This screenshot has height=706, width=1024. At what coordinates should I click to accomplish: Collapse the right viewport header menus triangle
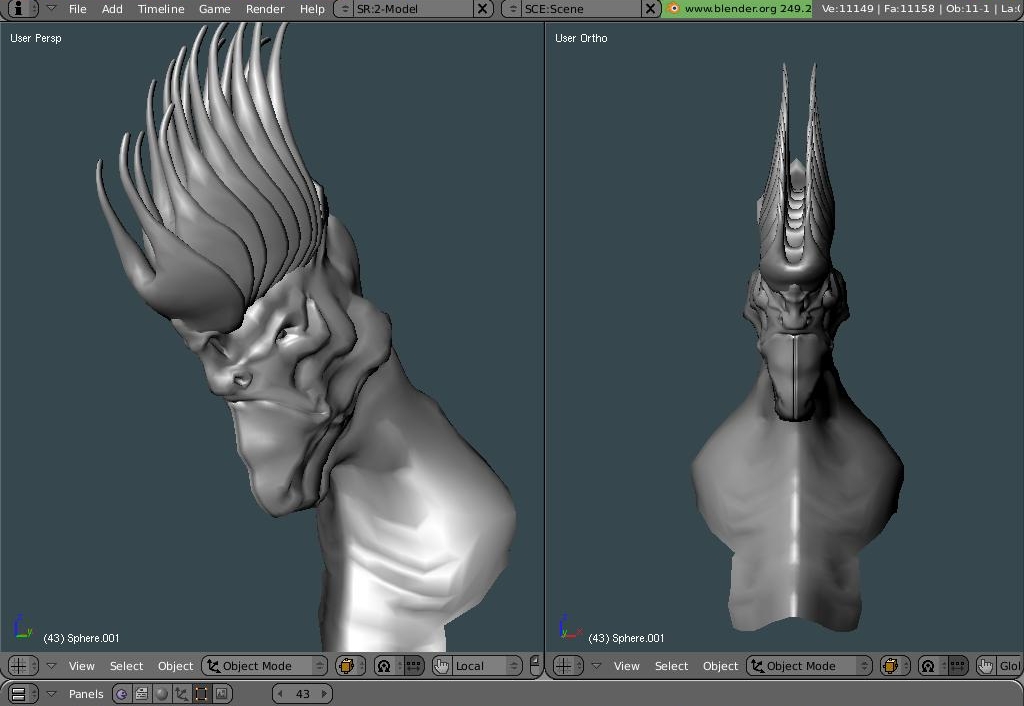tap(596, 666)
